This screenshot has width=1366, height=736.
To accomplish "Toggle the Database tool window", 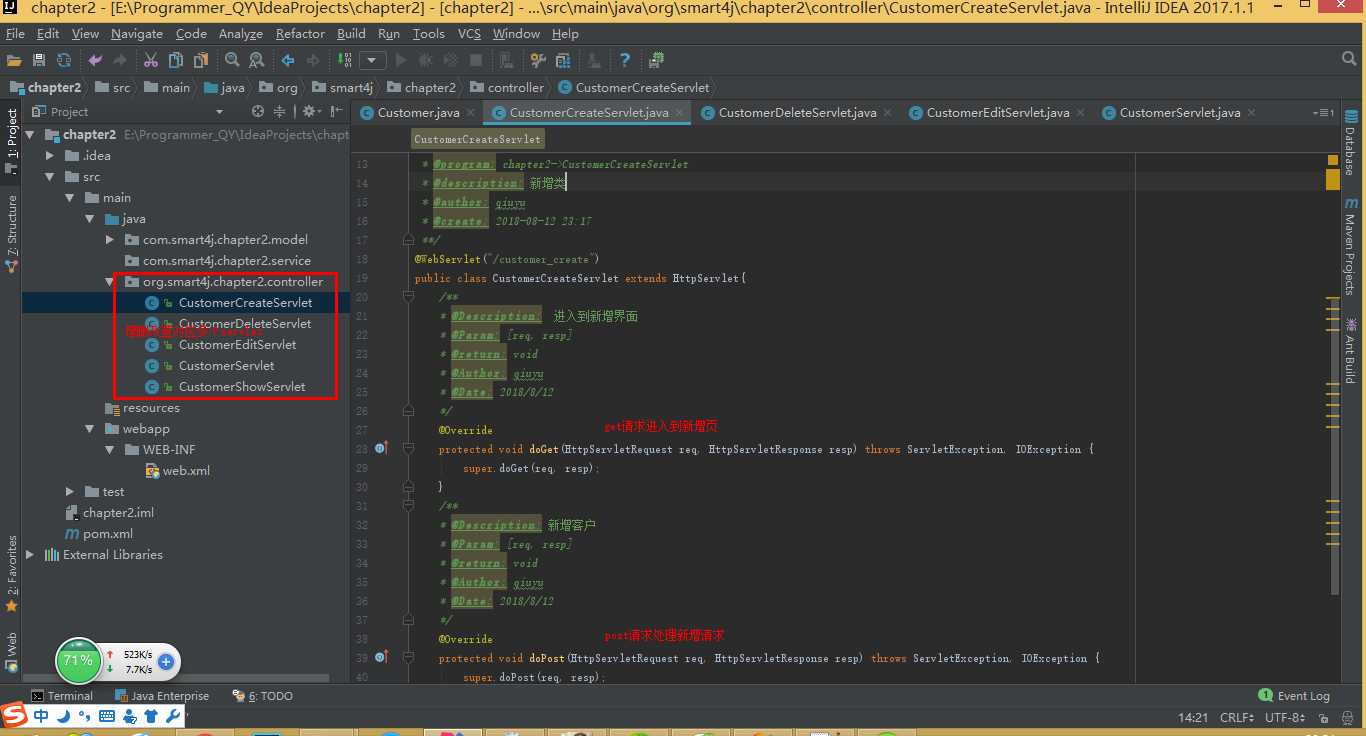I will pyautogui.click(x=1350, y=142).
